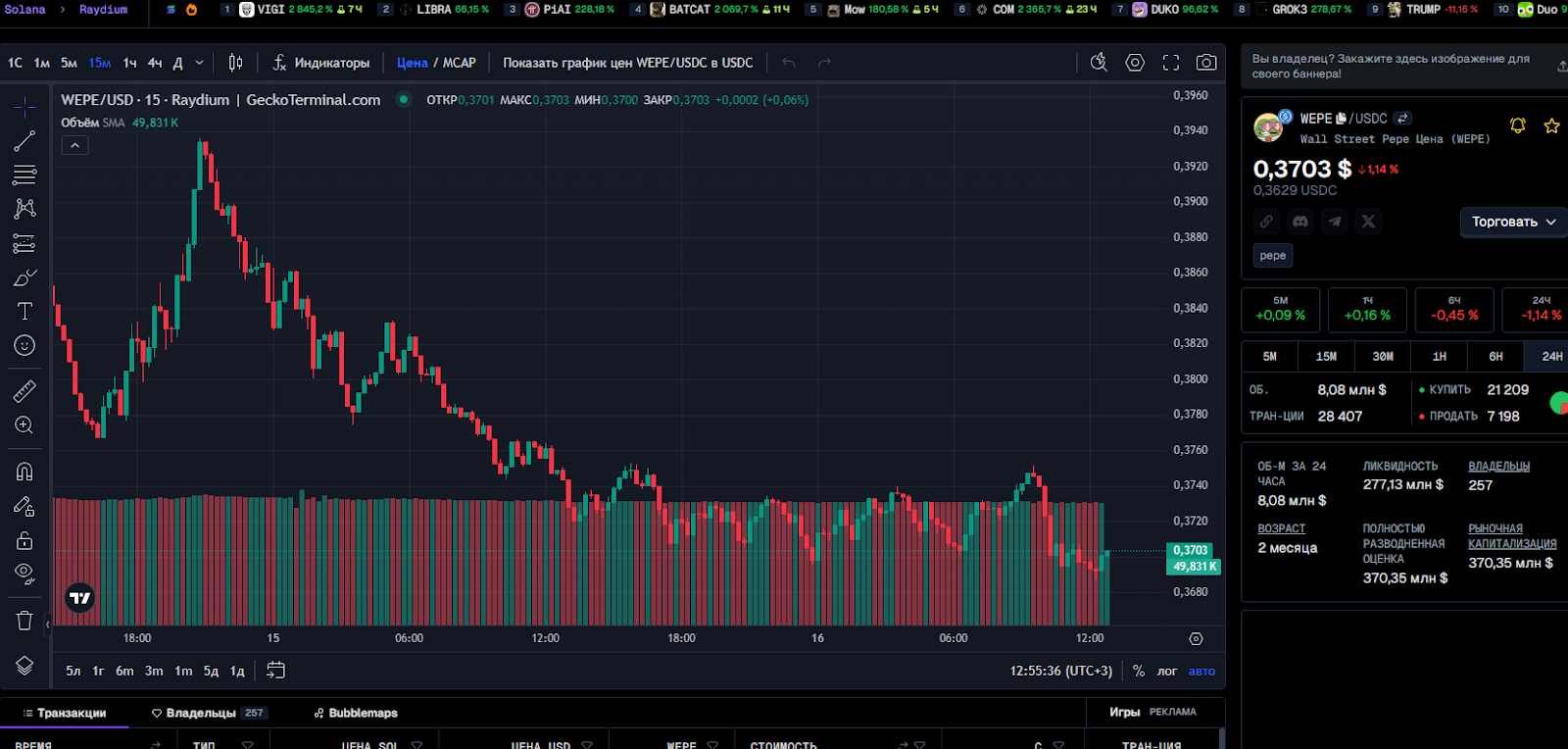
Task: Set chart range to 6m
Action: pos(124,672)
